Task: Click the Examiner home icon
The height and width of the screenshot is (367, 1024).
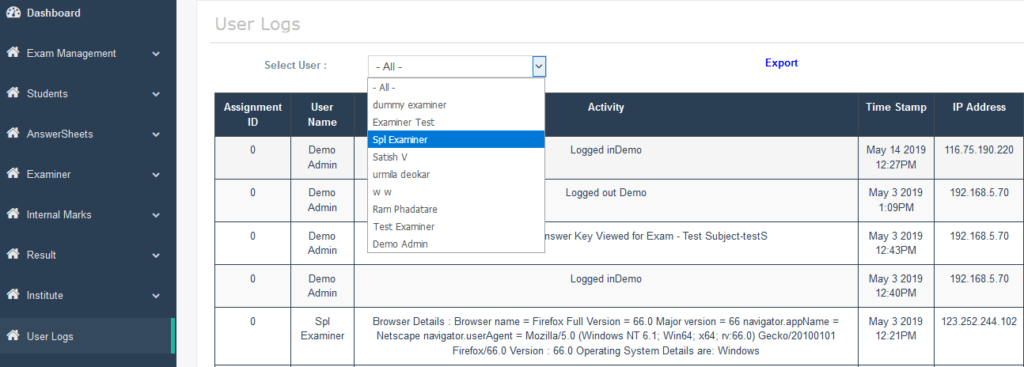Action: pos(12,174)
